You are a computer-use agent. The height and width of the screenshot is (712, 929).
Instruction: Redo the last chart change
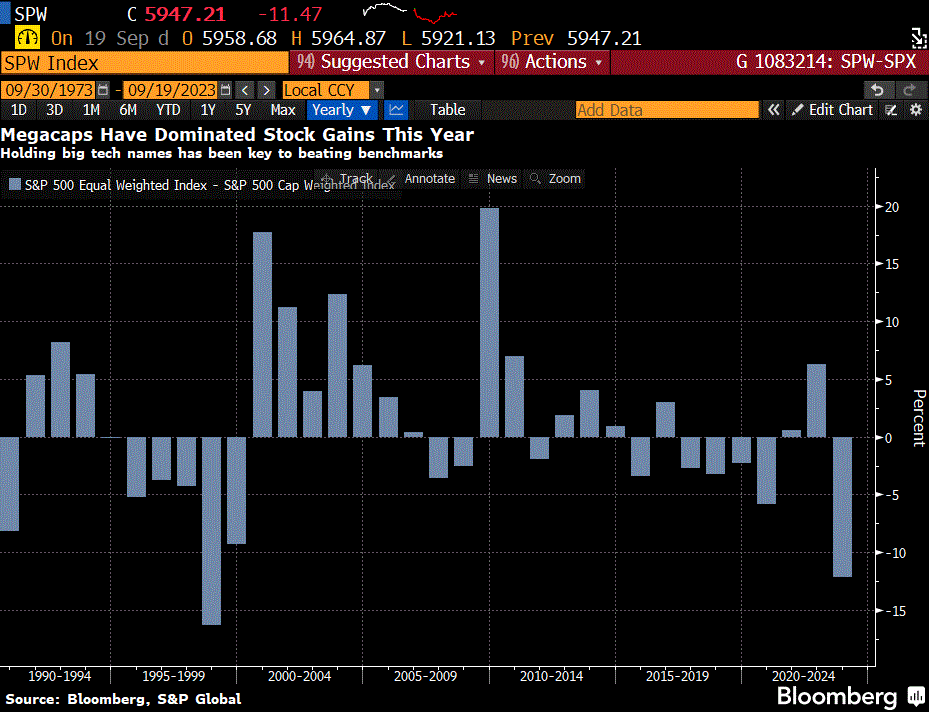coord(909,90)
